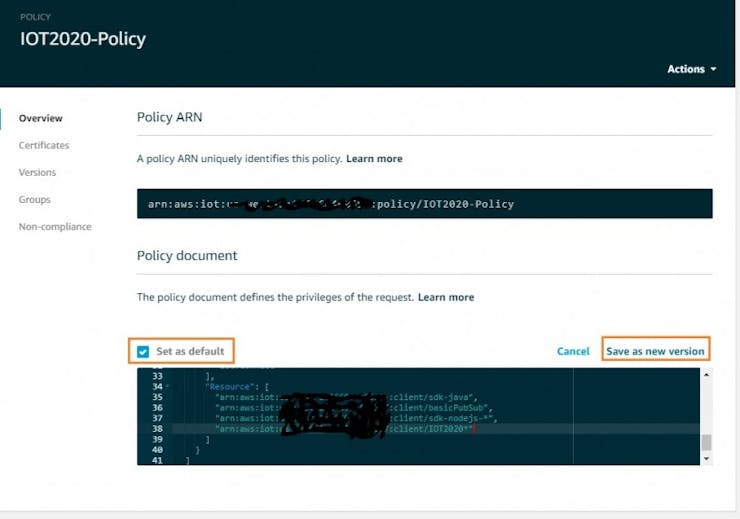Click the IOT2020-Policy title heading
This screenshot has width=740, height=519.
pos(83,39)
